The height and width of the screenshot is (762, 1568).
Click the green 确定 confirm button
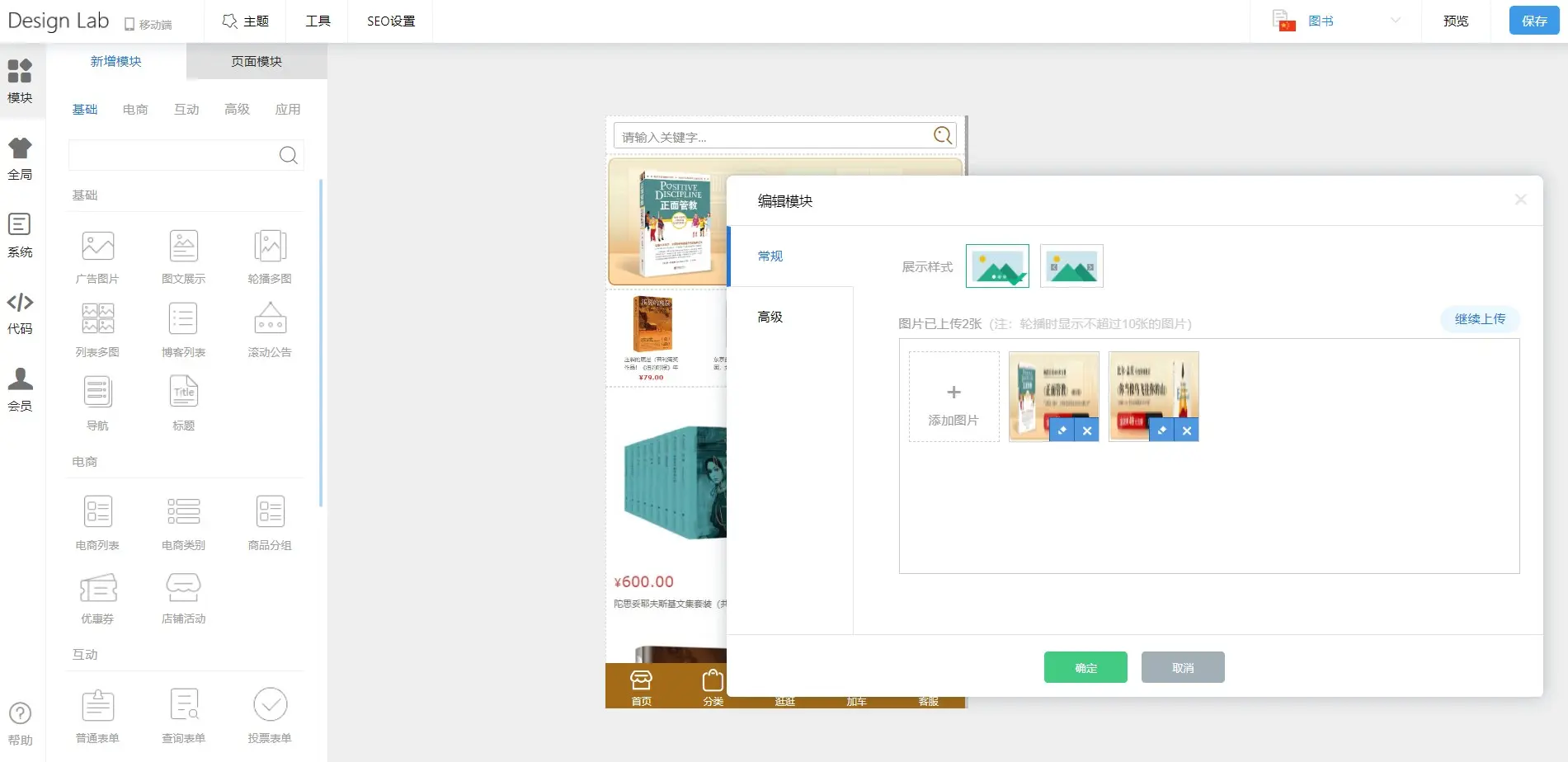pyautogui.click(x=1085, y=667)
